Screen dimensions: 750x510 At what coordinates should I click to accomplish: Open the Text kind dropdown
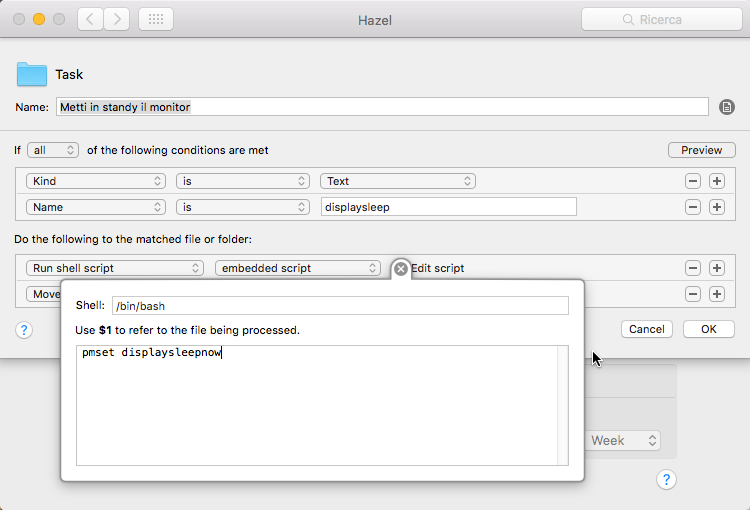[398, 181]
